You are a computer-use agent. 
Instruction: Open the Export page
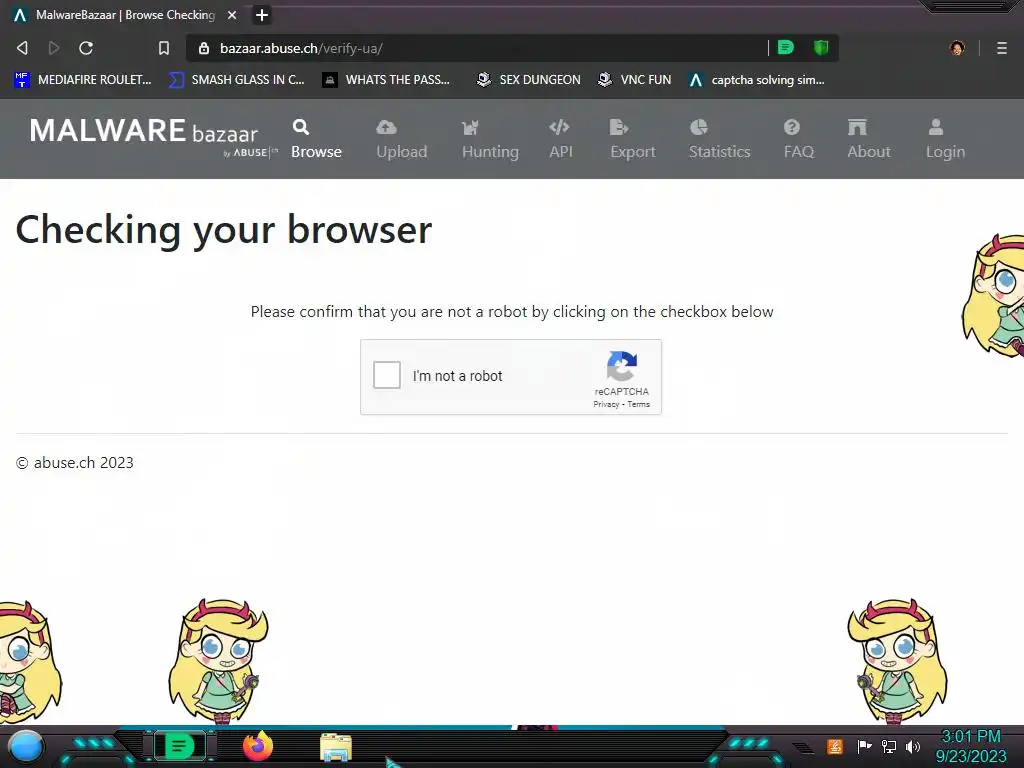click(633, 139)
